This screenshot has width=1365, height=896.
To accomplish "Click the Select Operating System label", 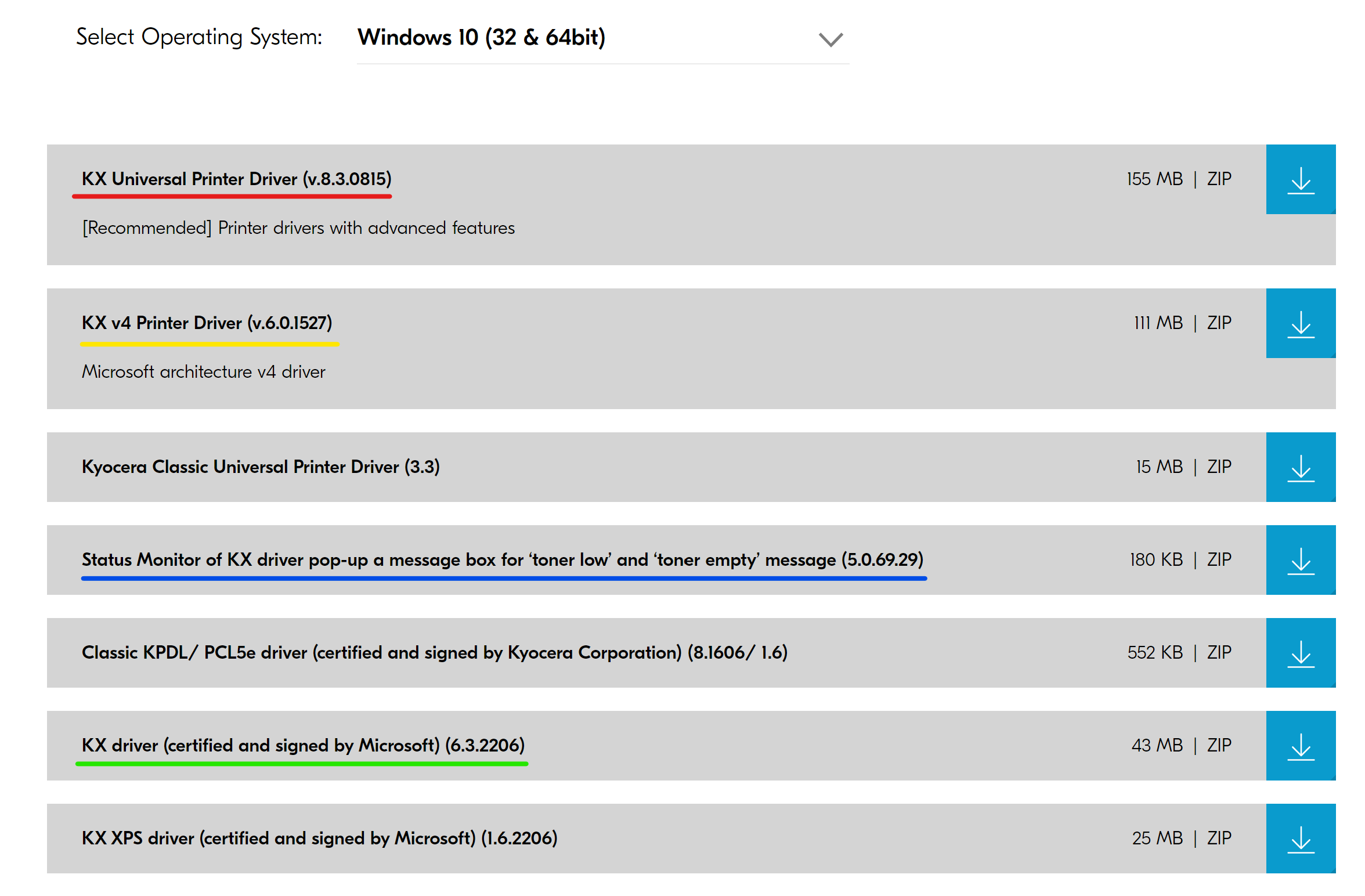I will pyautogui.click(x=199, y=37).
